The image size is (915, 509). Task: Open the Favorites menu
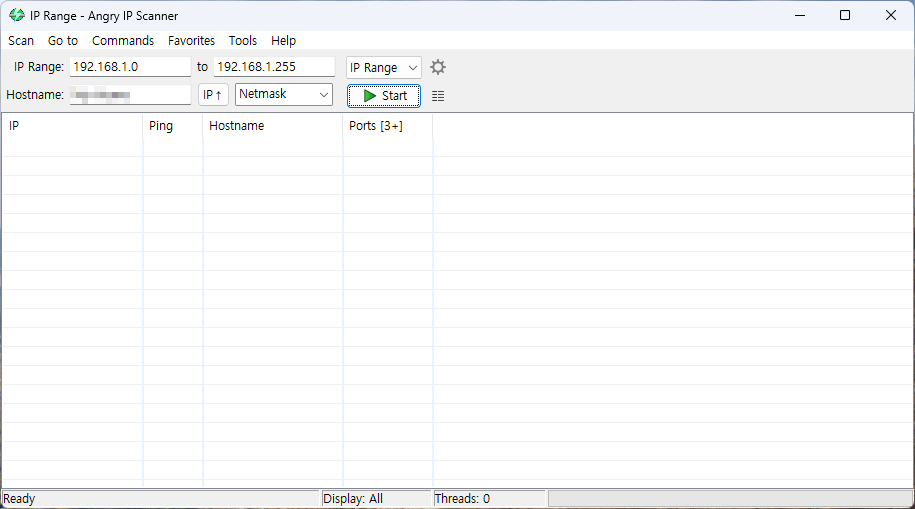pos(191,41)
